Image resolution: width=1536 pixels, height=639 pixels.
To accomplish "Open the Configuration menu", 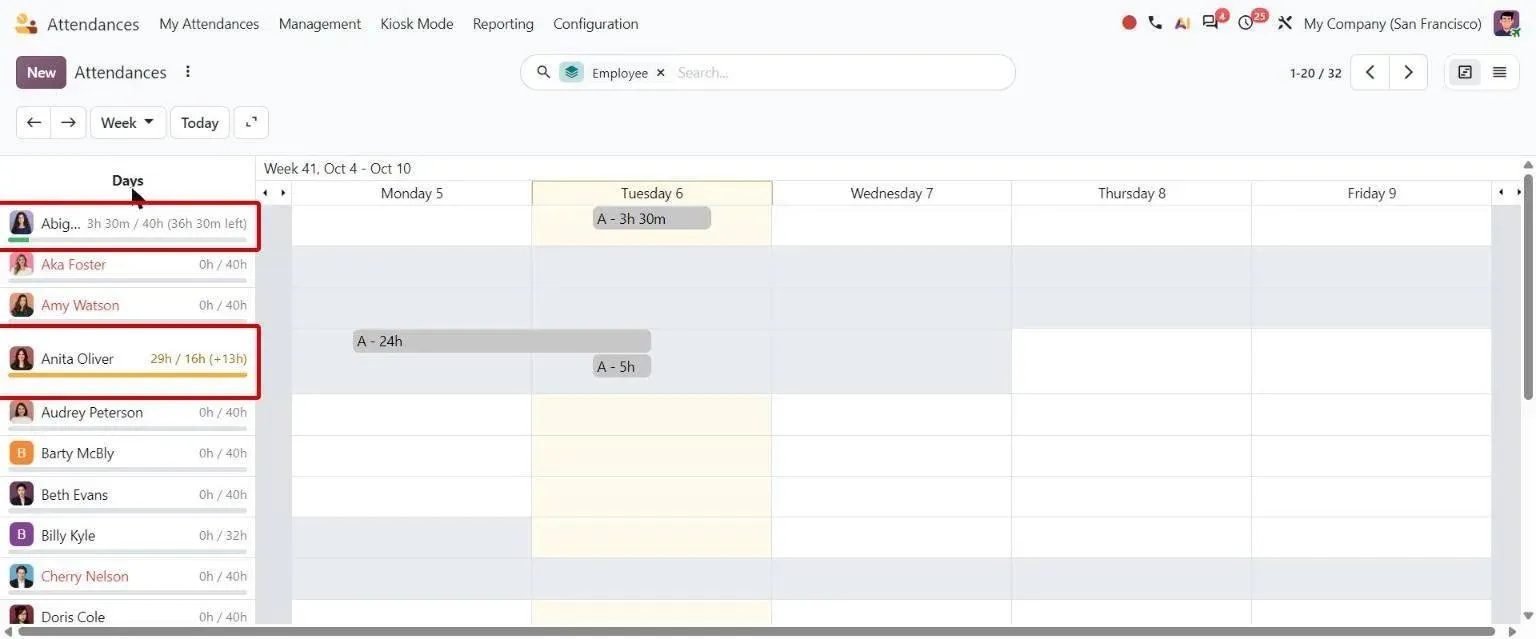I will [596, 23].
